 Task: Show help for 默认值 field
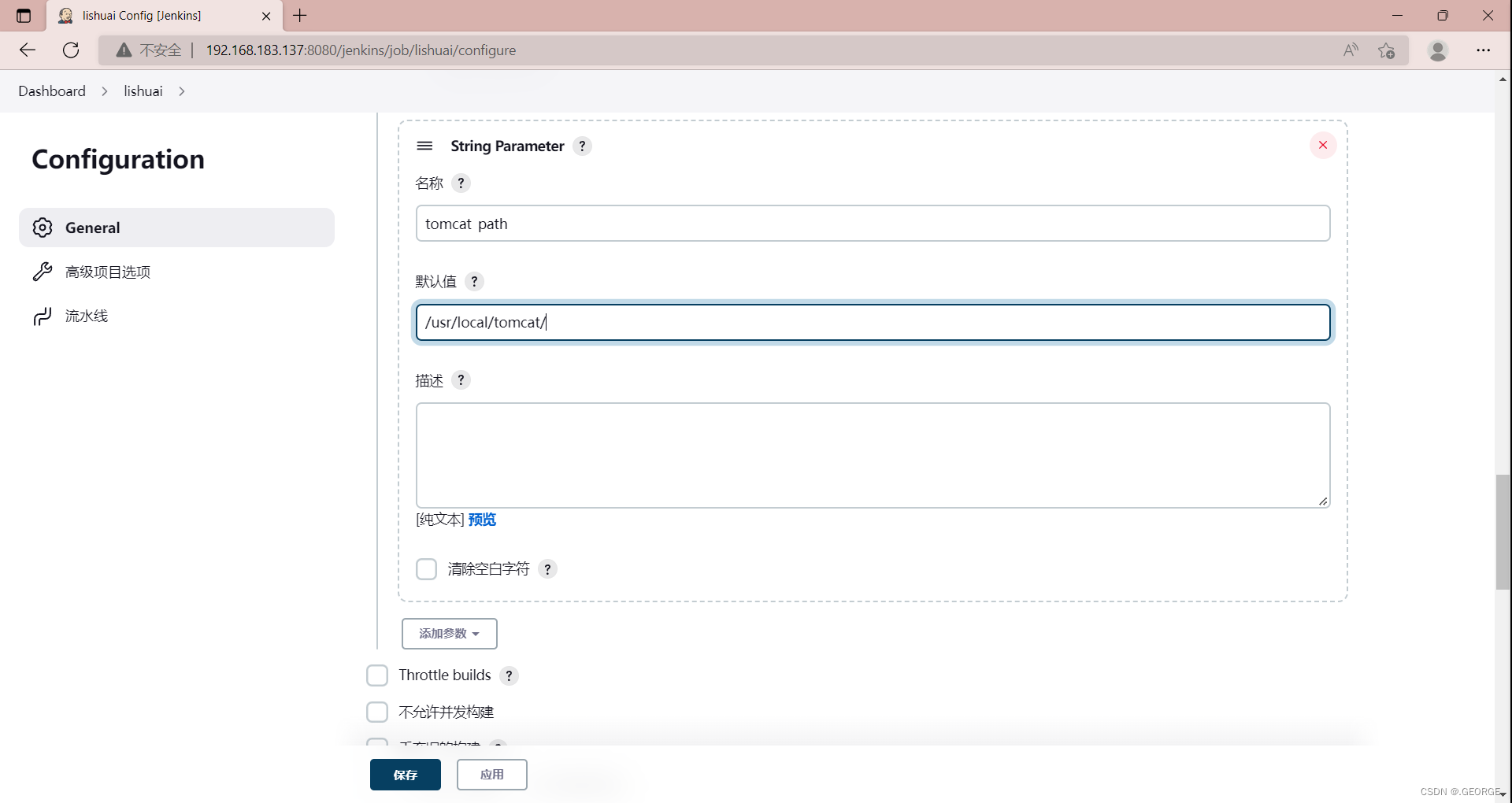(x=474, y=282)
